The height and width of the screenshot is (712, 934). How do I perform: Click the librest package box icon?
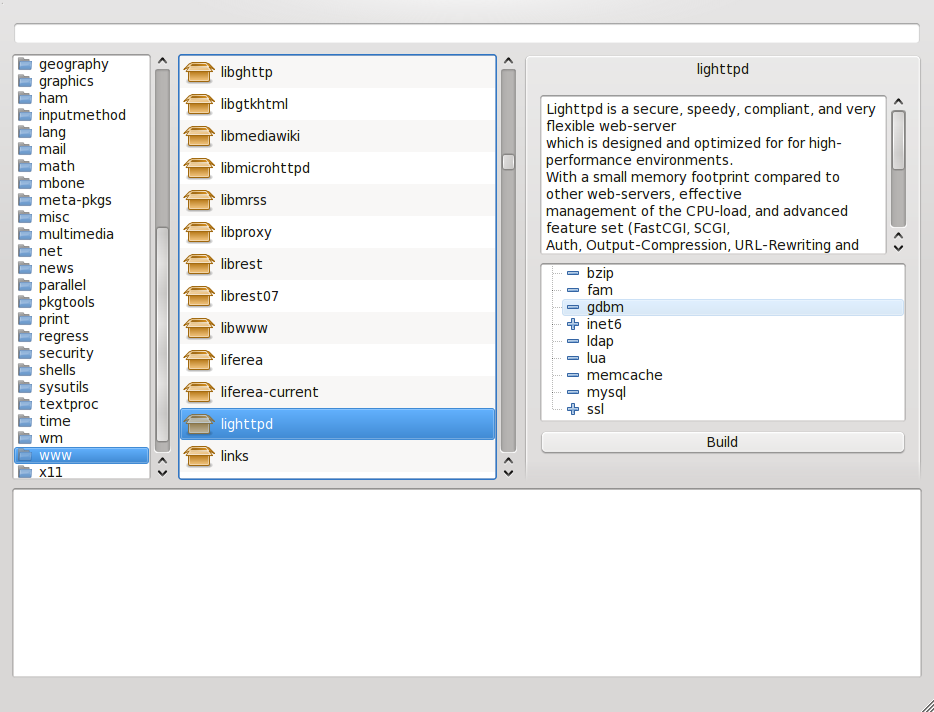199,264
